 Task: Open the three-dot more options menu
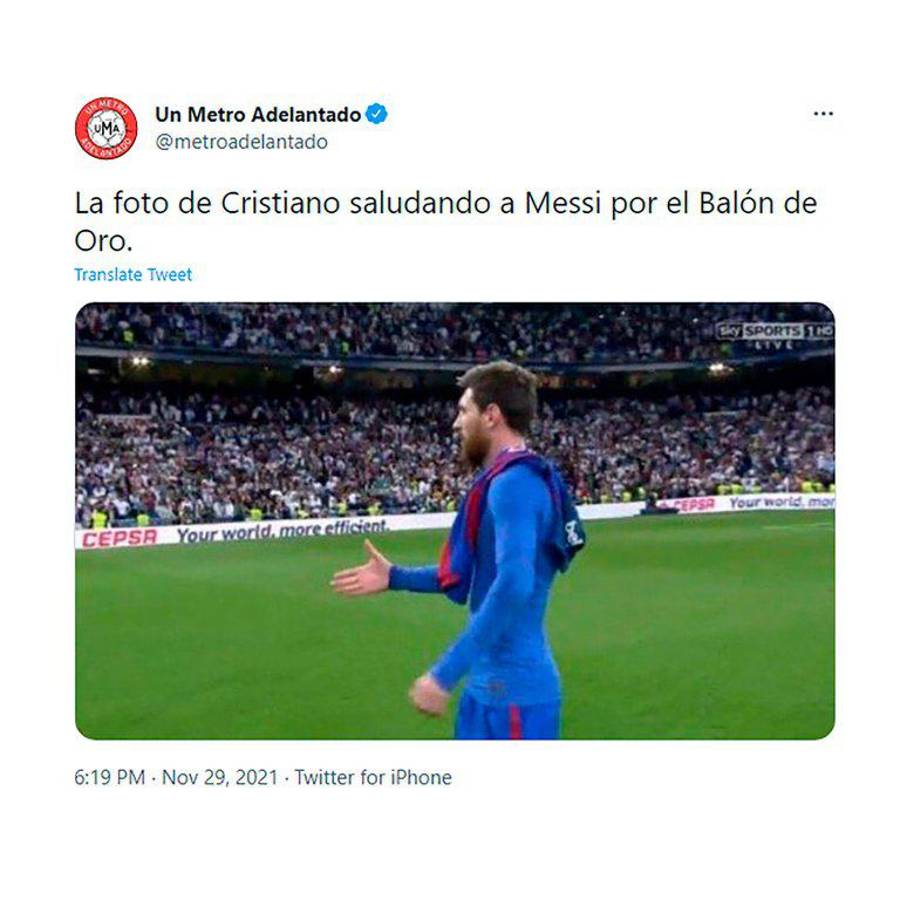(823, 114)
